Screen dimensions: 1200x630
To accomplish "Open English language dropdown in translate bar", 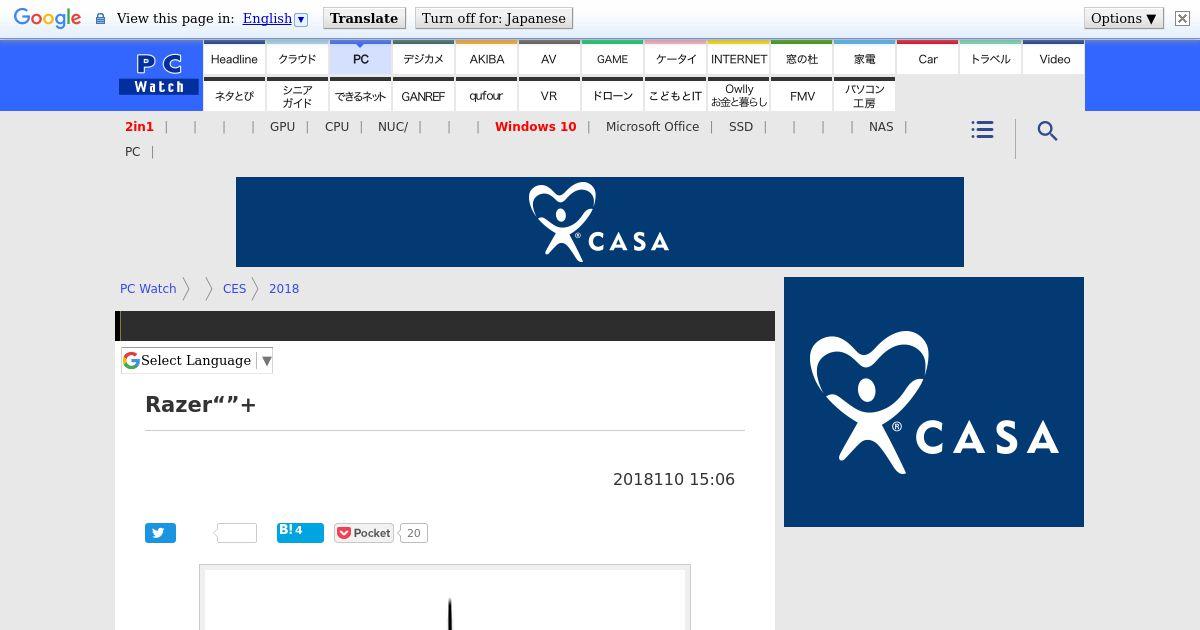I will click(x=274, y=18).
